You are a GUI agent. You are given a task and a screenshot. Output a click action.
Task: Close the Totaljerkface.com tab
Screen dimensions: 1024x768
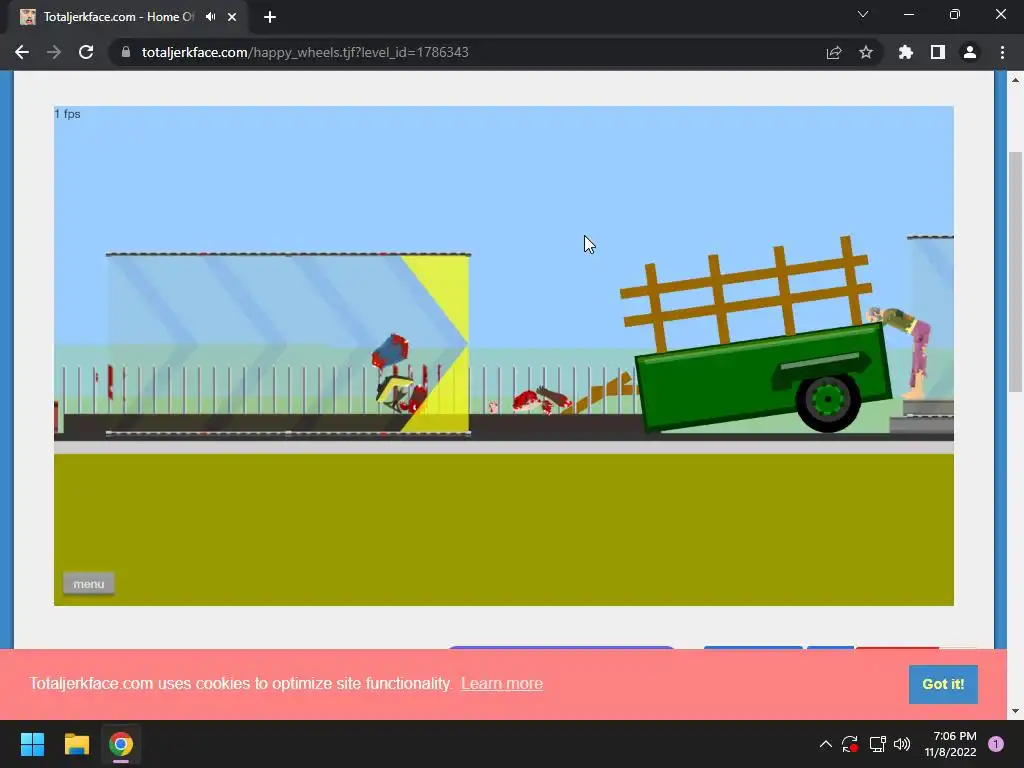232,17
